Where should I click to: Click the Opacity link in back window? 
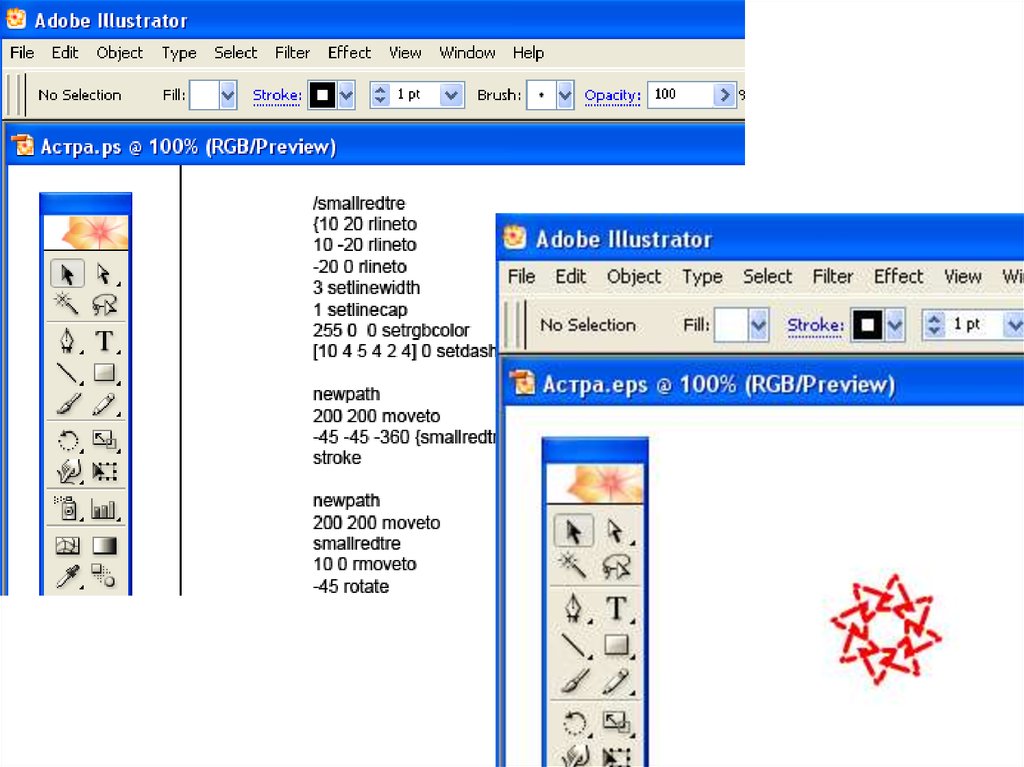point(612,96)
